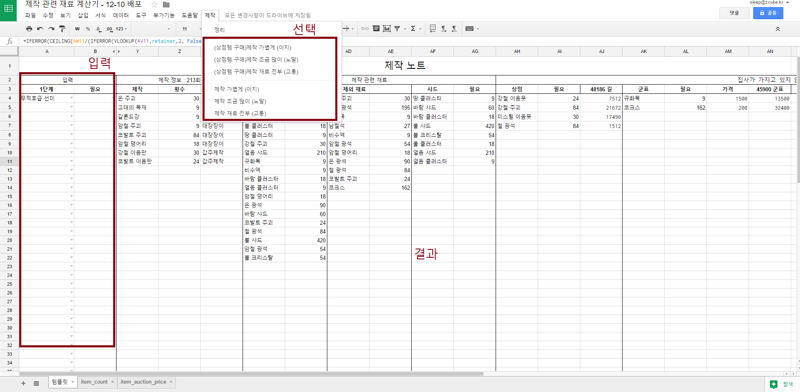Open the 데이터 menu
Screen dimensions: 800x392
(121, 15)
